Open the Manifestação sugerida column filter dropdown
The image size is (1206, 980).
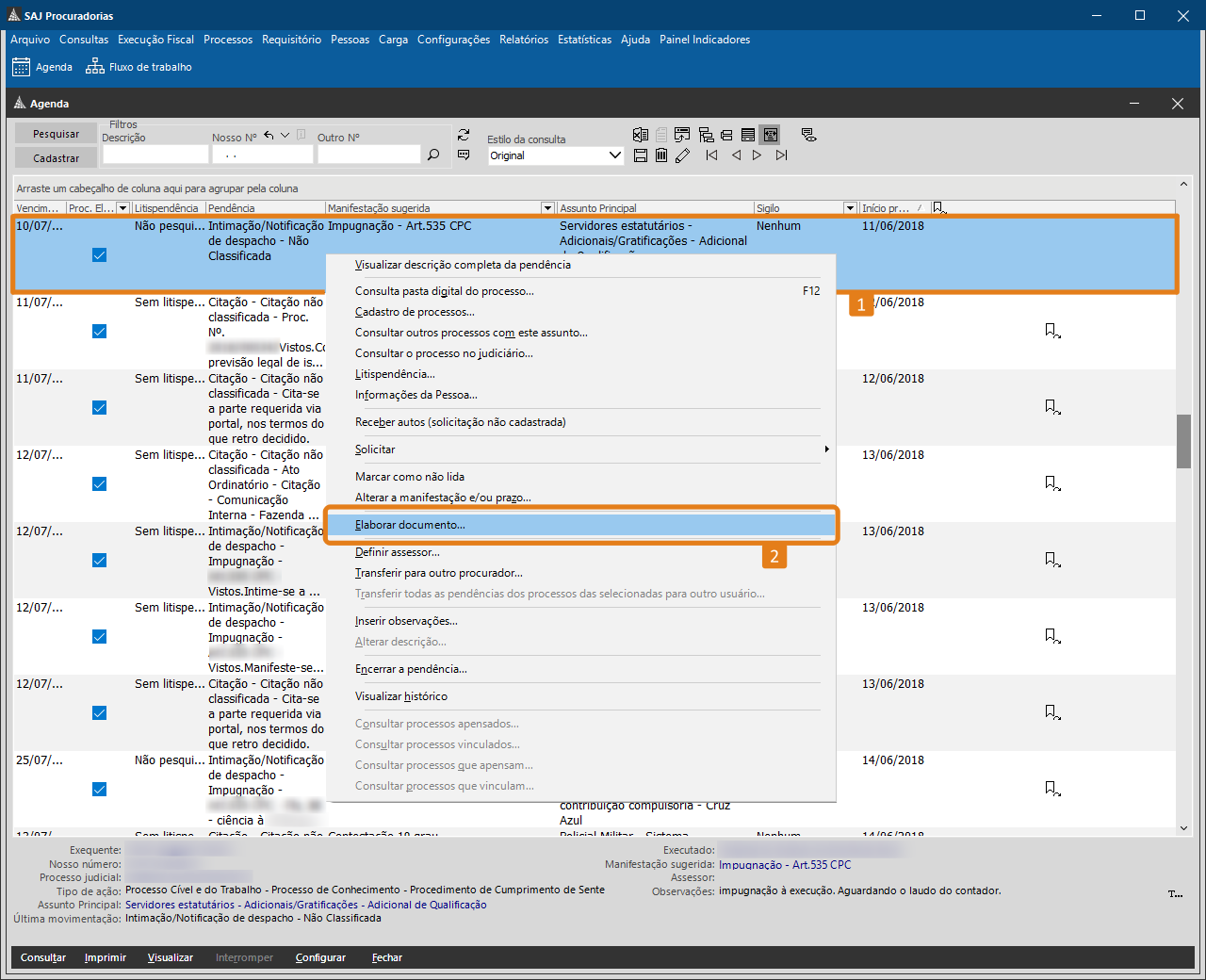coord(547,208)
